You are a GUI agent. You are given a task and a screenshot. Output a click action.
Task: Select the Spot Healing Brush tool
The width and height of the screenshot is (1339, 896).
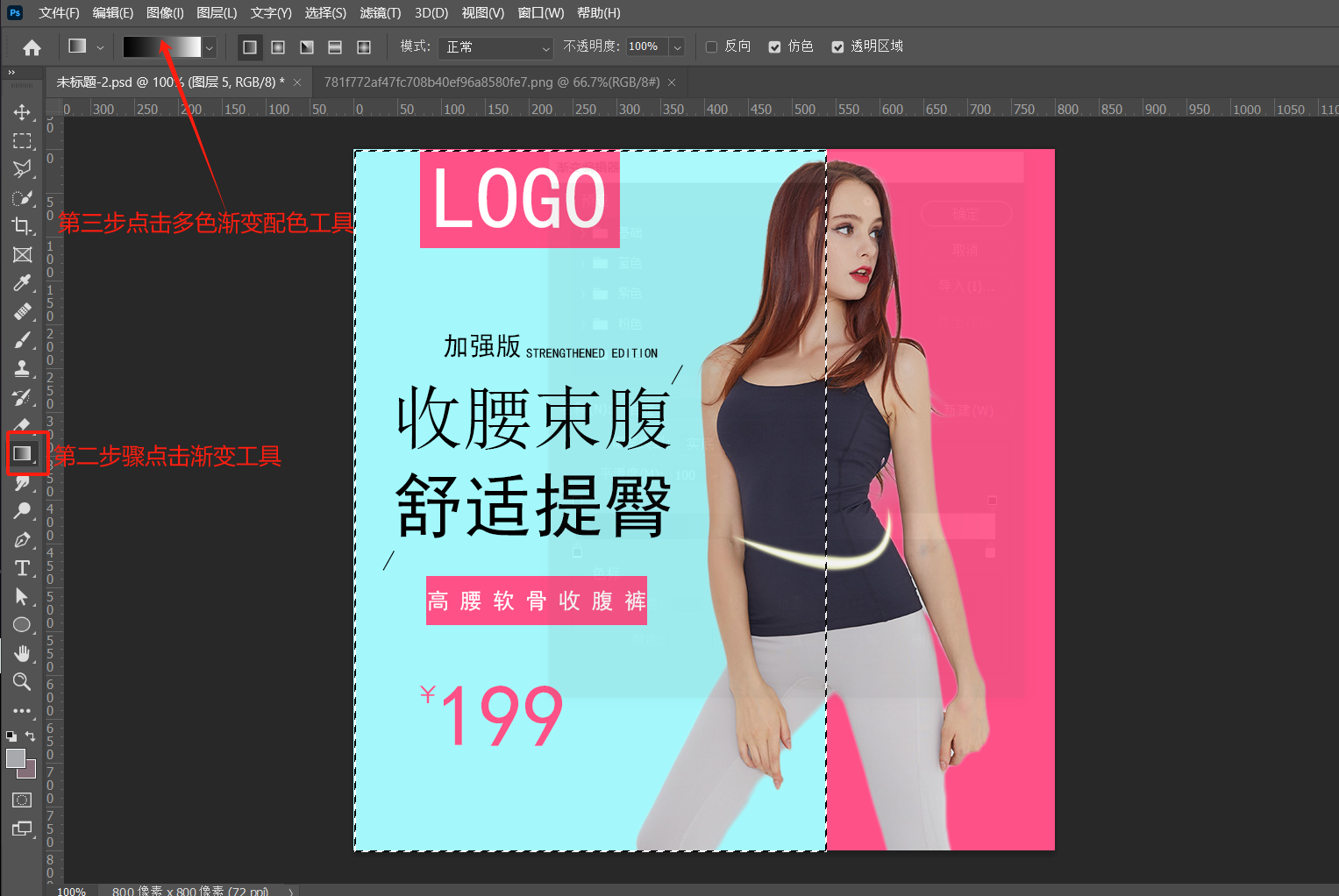22,311
